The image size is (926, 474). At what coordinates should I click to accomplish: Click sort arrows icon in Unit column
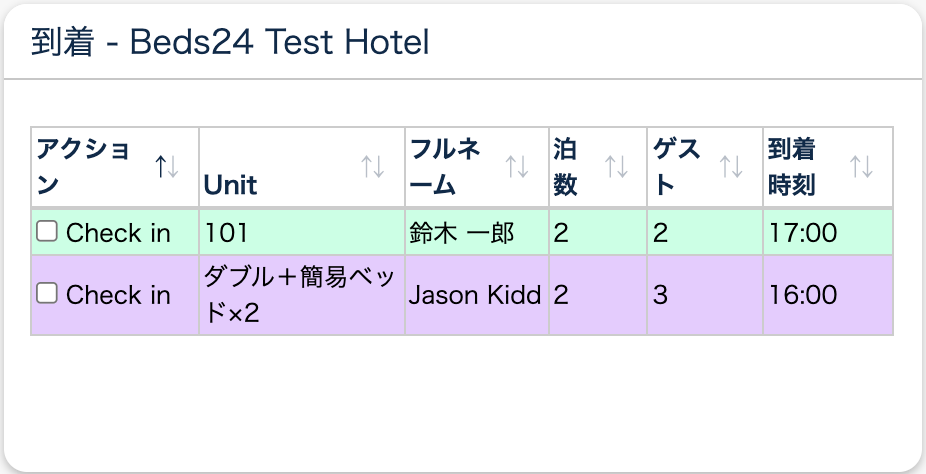pyautogui.click(x=373, y=167)
